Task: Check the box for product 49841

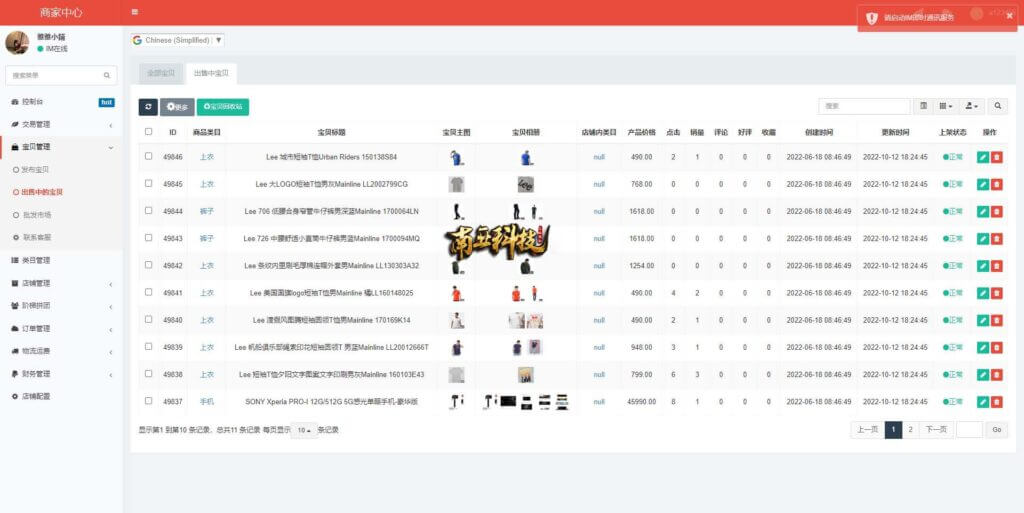Action: click(x=148, y=292)
